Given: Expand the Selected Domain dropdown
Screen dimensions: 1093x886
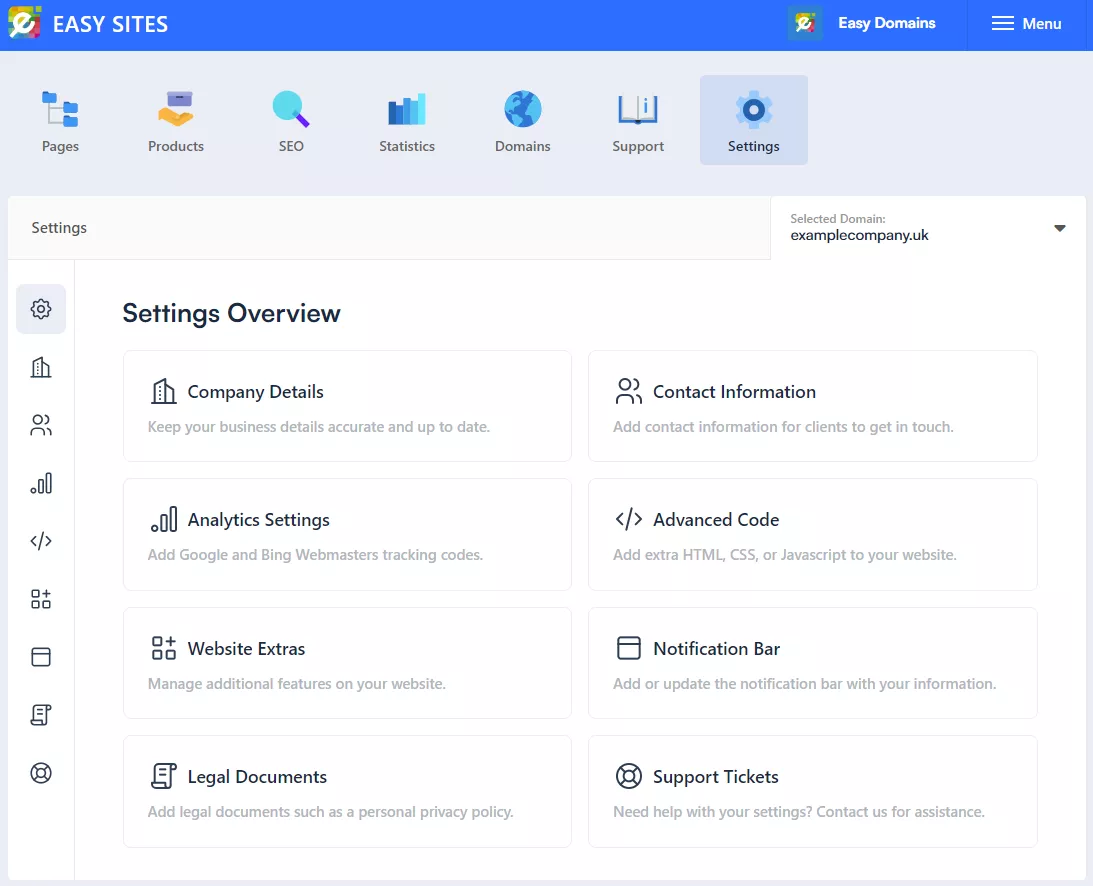Looking at the screenshot, I should coord(1059,228).
